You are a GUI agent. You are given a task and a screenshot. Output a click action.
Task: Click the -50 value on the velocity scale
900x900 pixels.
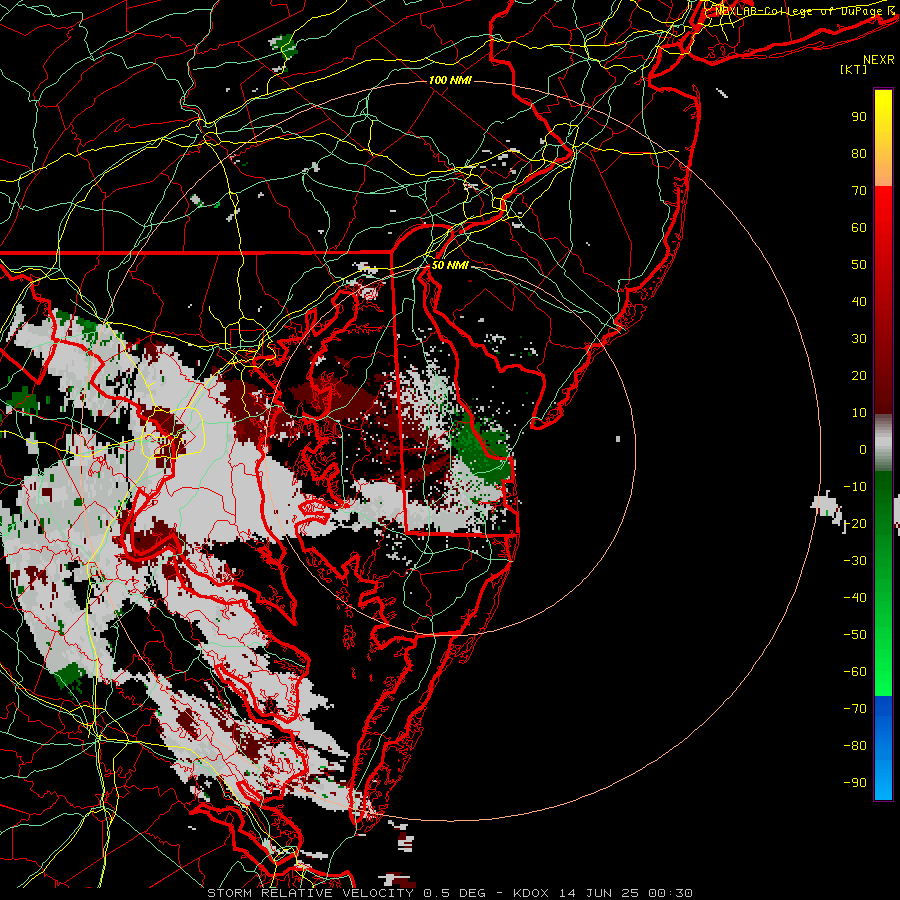click(855, 635)
